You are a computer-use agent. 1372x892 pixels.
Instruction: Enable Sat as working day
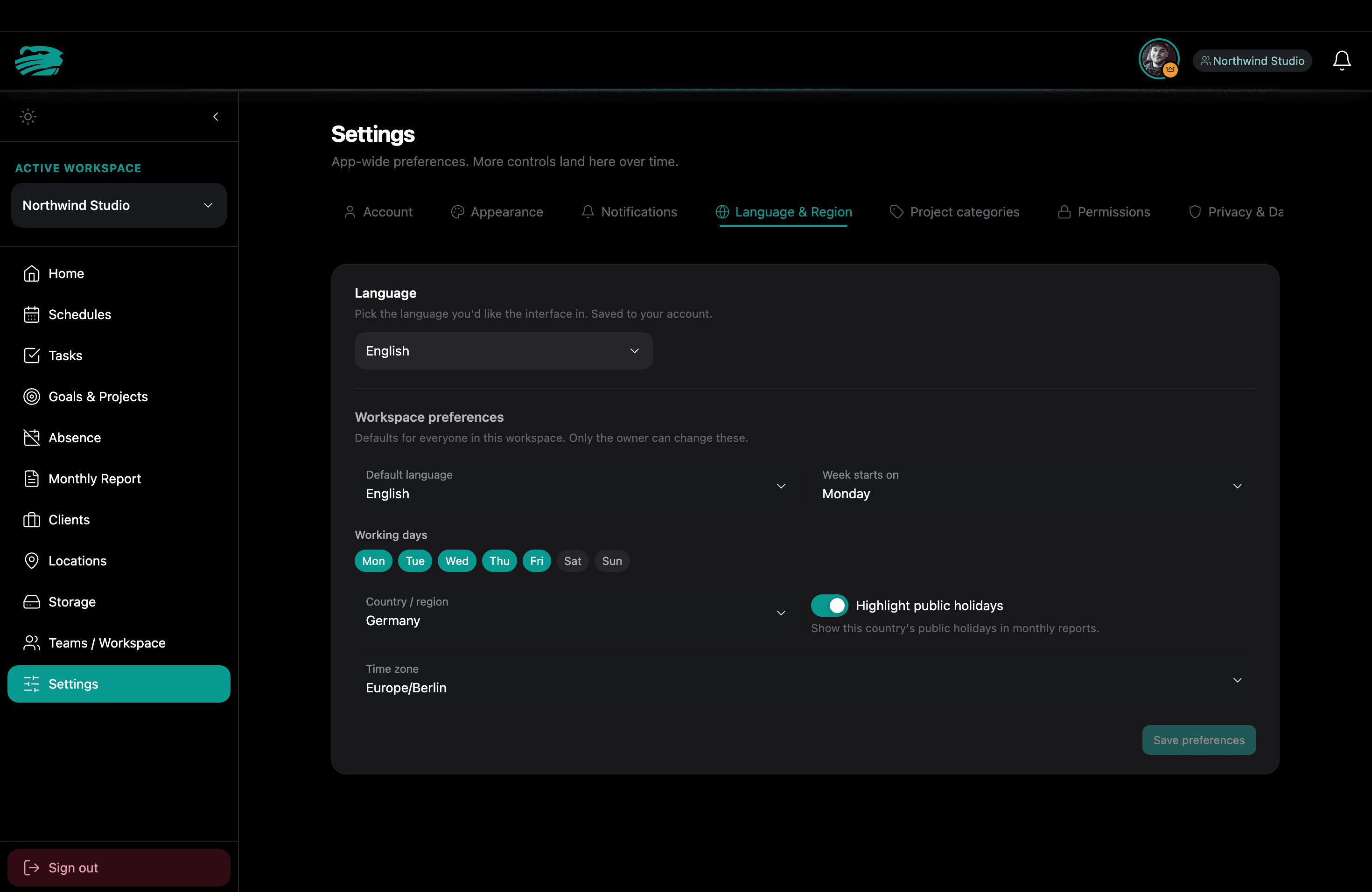573,561
